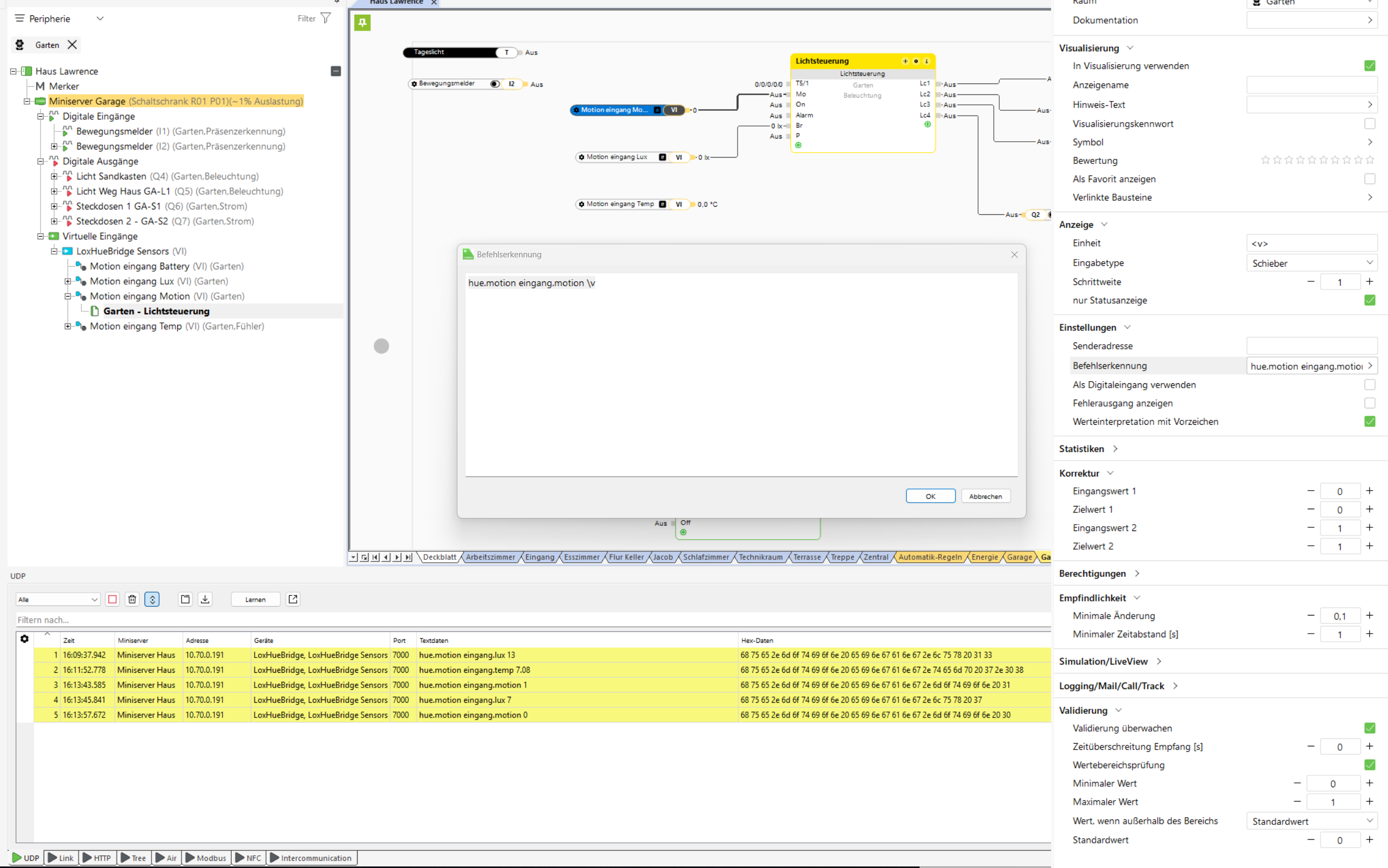Collapse the 'Digitale Ausgänge' tree node
Screen dimensions: 1388x868
tap(41, 161)
